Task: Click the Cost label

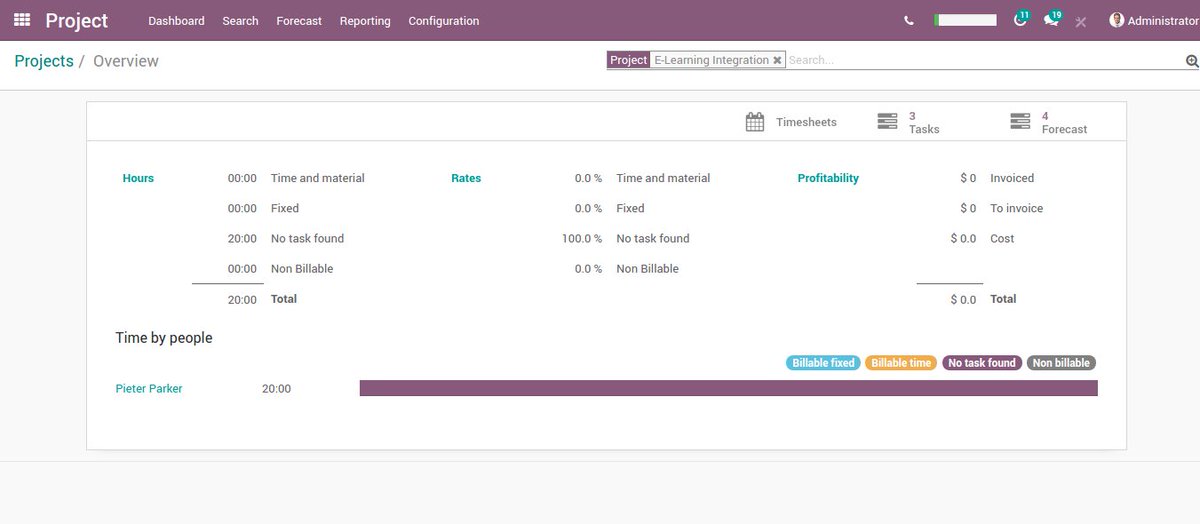Action: coord(1002,238)
